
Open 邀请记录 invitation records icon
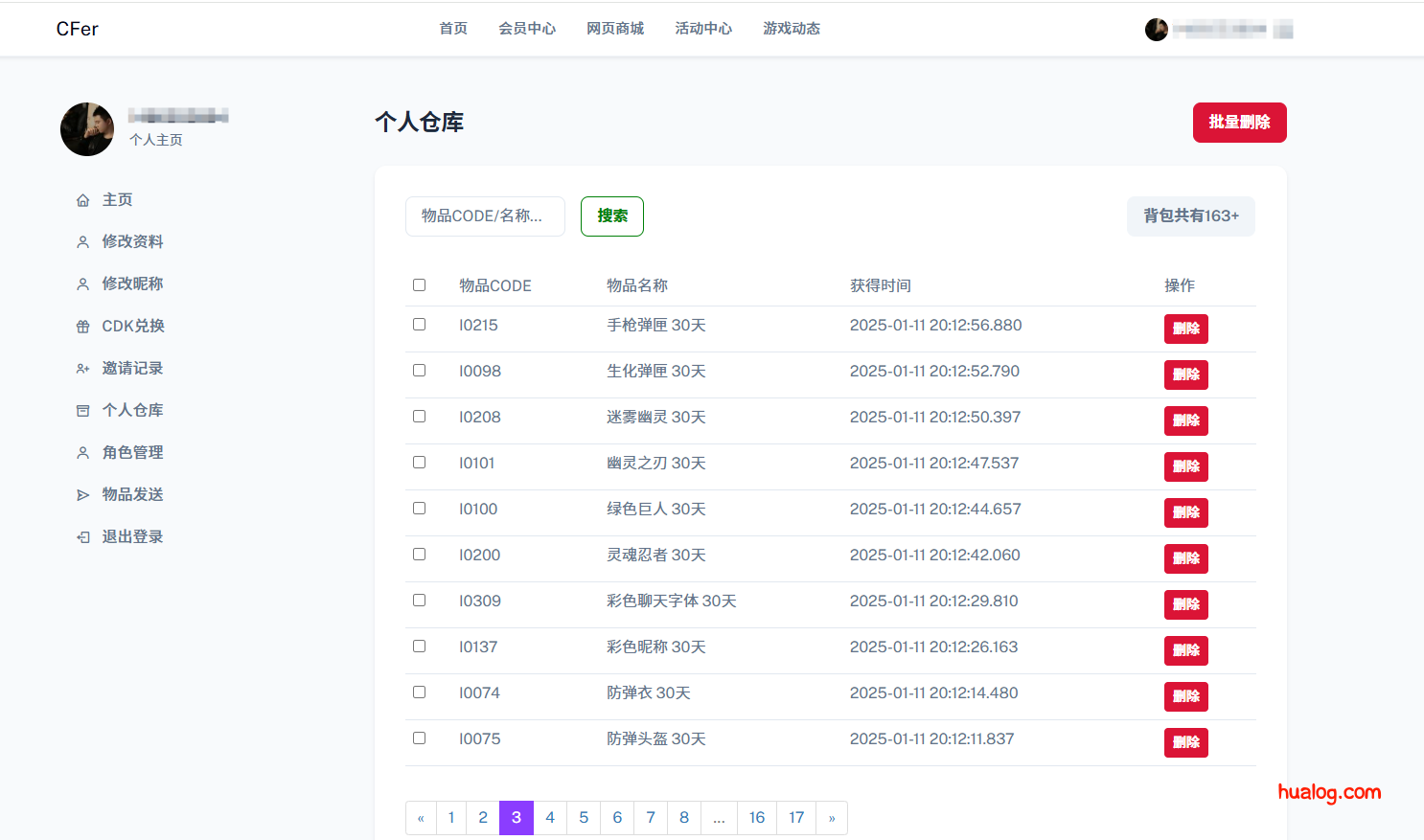(83, 368)
